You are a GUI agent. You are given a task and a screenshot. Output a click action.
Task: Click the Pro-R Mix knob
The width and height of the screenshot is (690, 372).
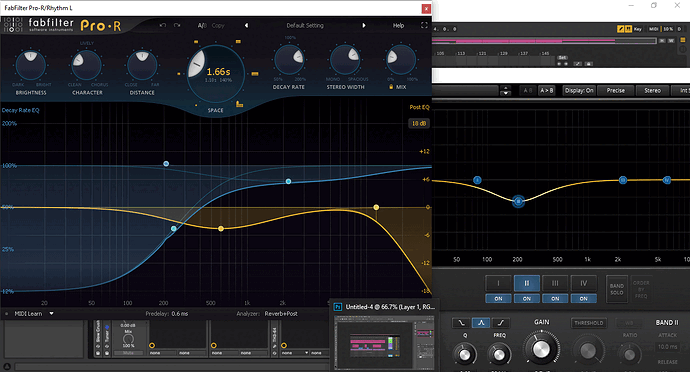(400, 60)
